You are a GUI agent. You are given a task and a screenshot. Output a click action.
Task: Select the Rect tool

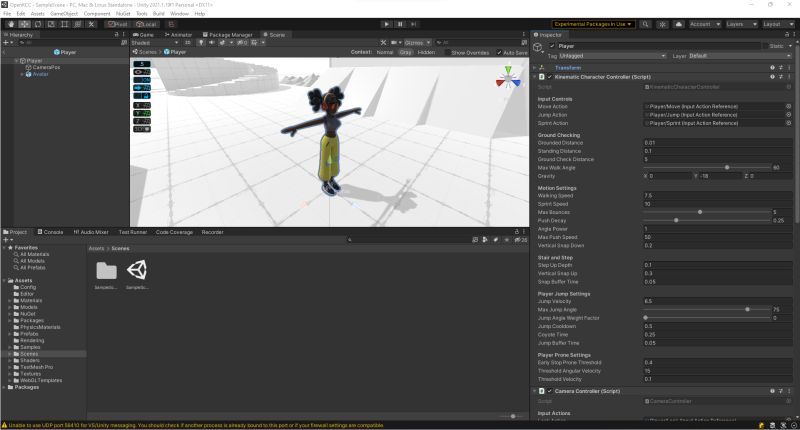(x=64, y=24)
